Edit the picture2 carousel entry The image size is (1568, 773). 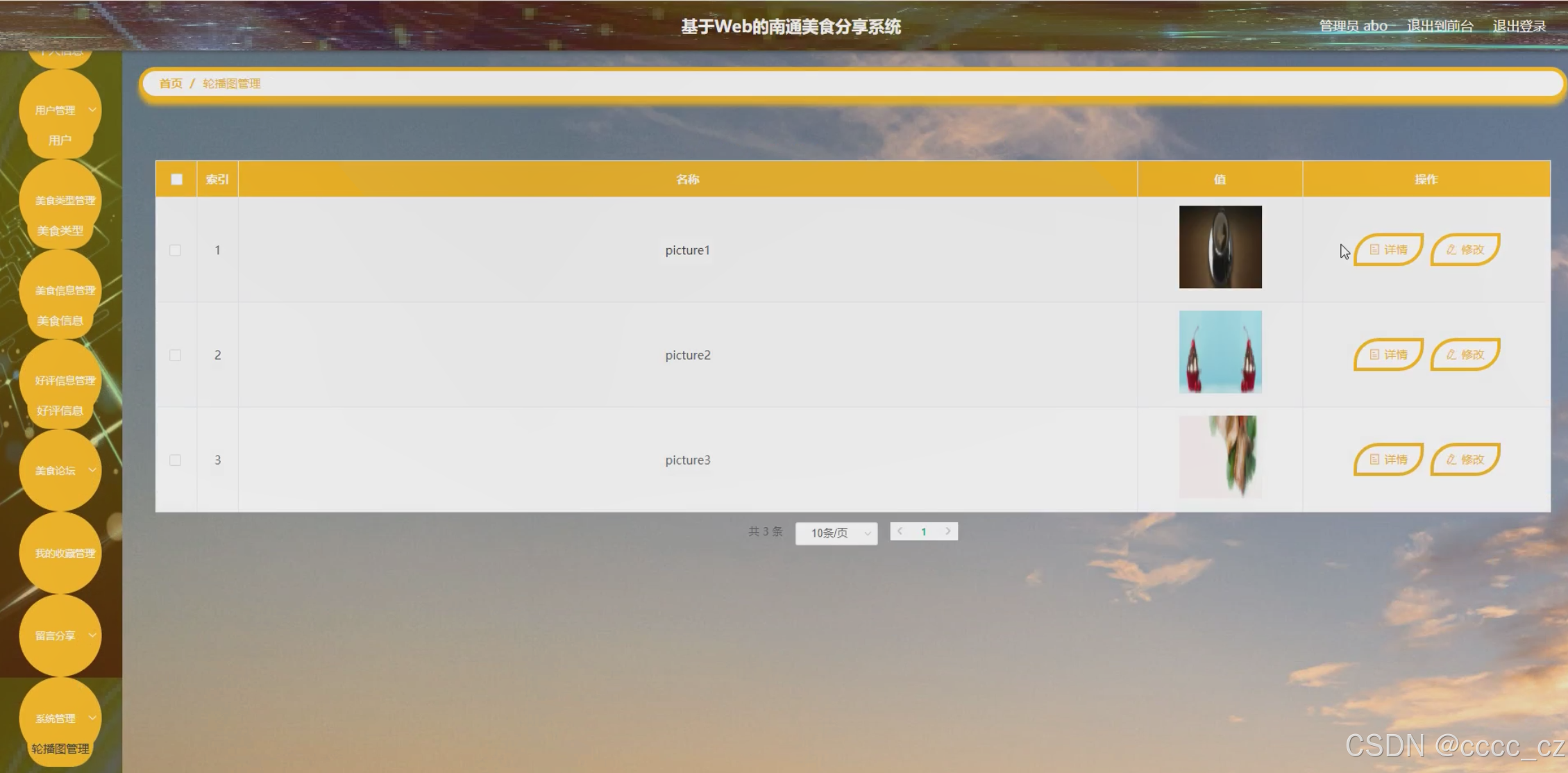click(x=1465, y=354)
